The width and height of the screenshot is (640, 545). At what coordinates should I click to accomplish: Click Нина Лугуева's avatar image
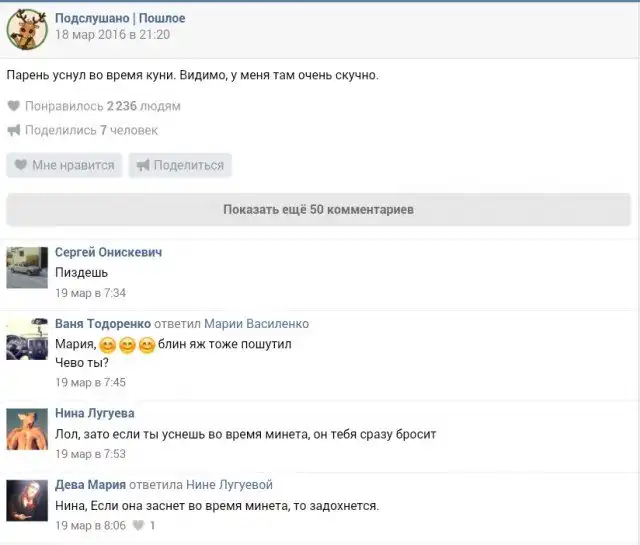27,429
